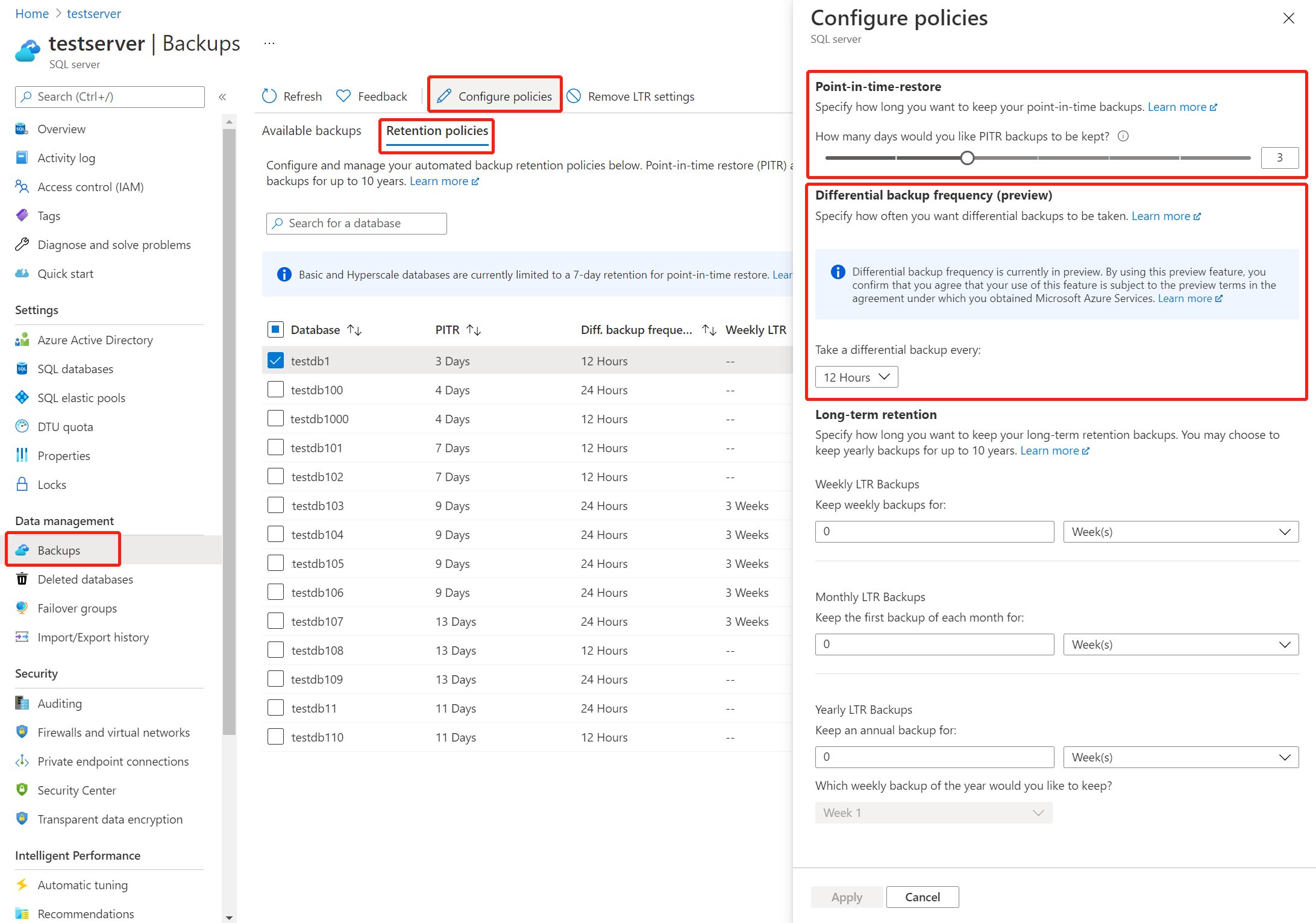Click the Feedback heart icon
This screenshot has width=1316, height=923.
point(343,96)
